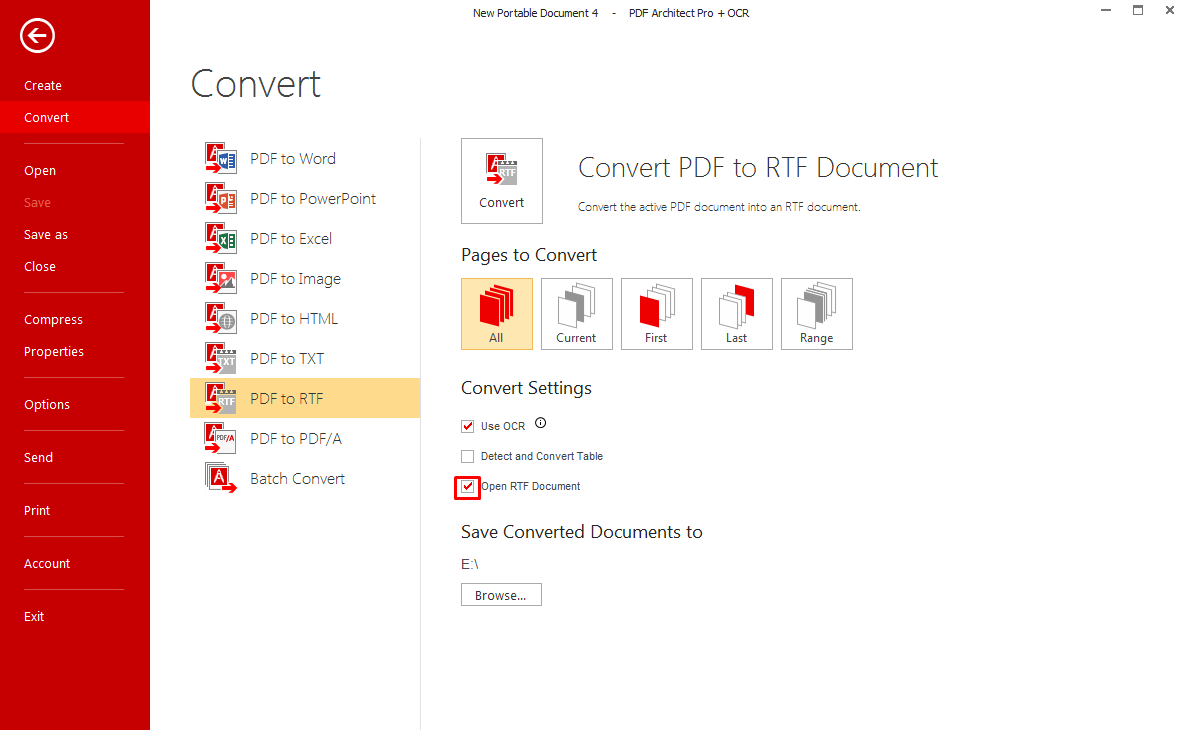Maximize the PDF Architect window
Image resolution: width=1183 pixels, height=730 pixels.
pos(1138,11)
